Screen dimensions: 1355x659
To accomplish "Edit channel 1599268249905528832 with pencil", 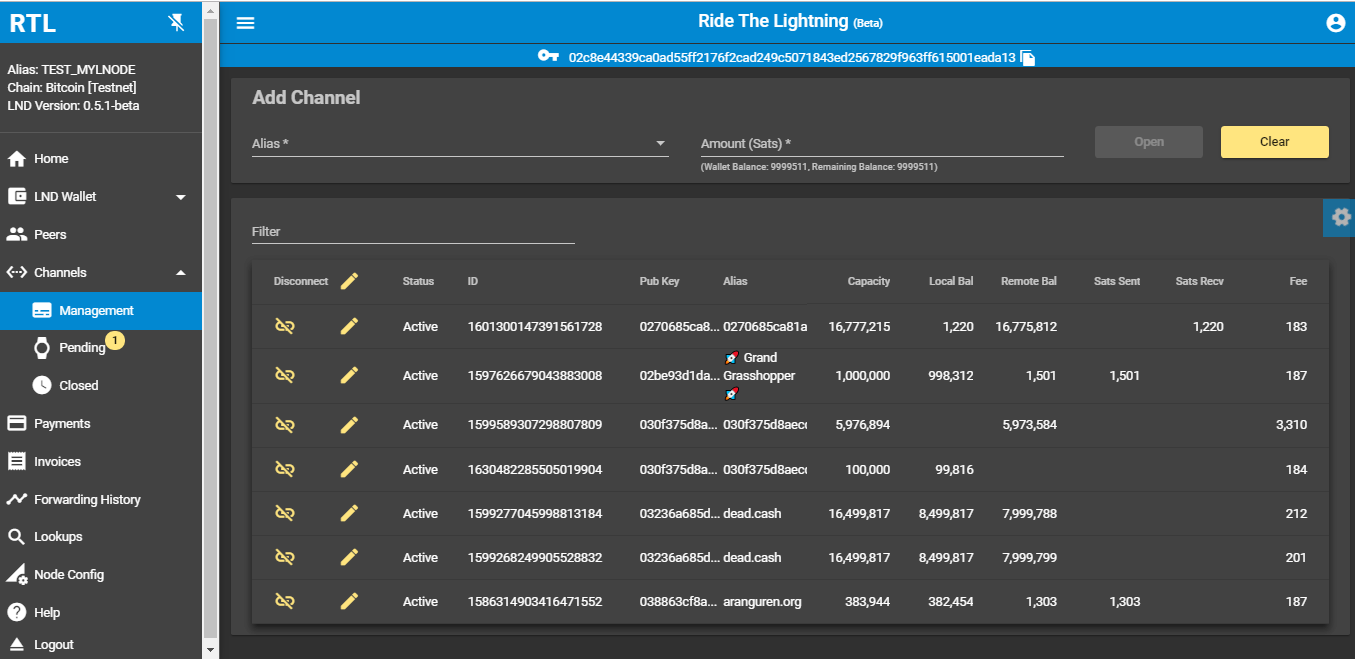I will [x=349, y=557].
